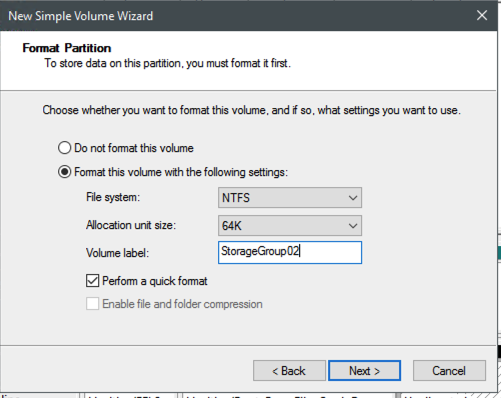Click the Enable file and folder compression checkbox
Viewport: 501px width, 398px height.
[92, 304]
